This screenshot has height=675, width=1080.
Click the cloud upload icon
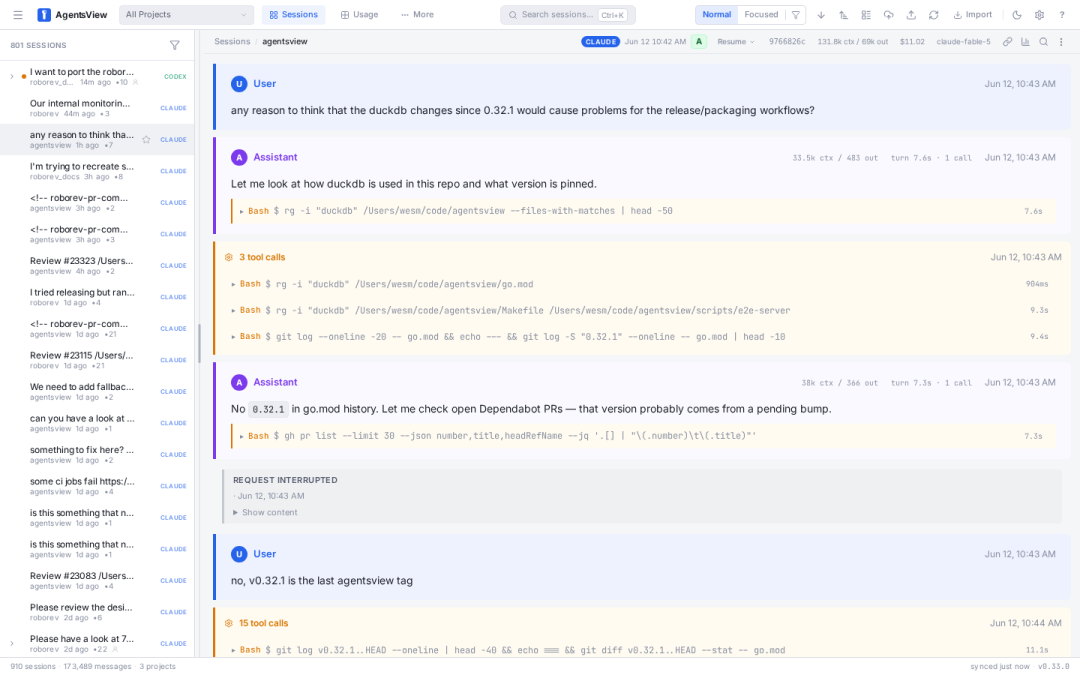pos(889,14)
